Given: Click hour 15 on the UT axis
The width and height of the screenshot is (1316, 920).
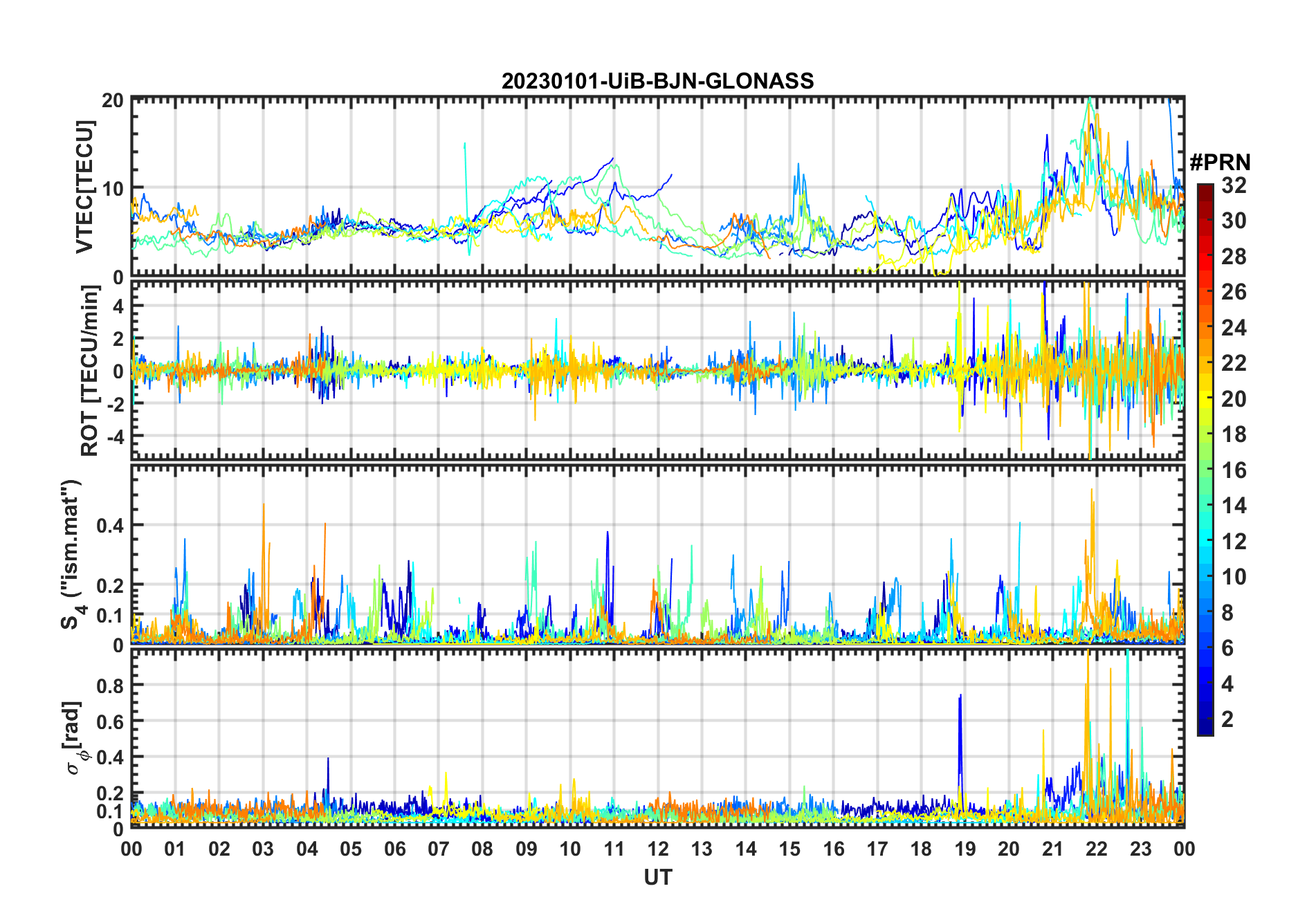Looking at the screenshot, I should (789, 849).
